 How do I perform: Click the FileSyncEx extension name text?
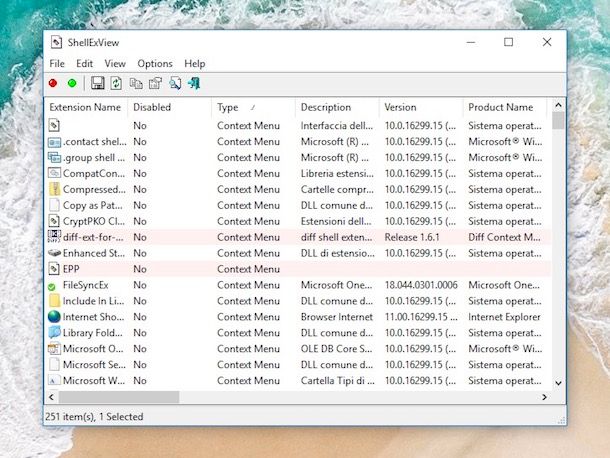(86, 285)
